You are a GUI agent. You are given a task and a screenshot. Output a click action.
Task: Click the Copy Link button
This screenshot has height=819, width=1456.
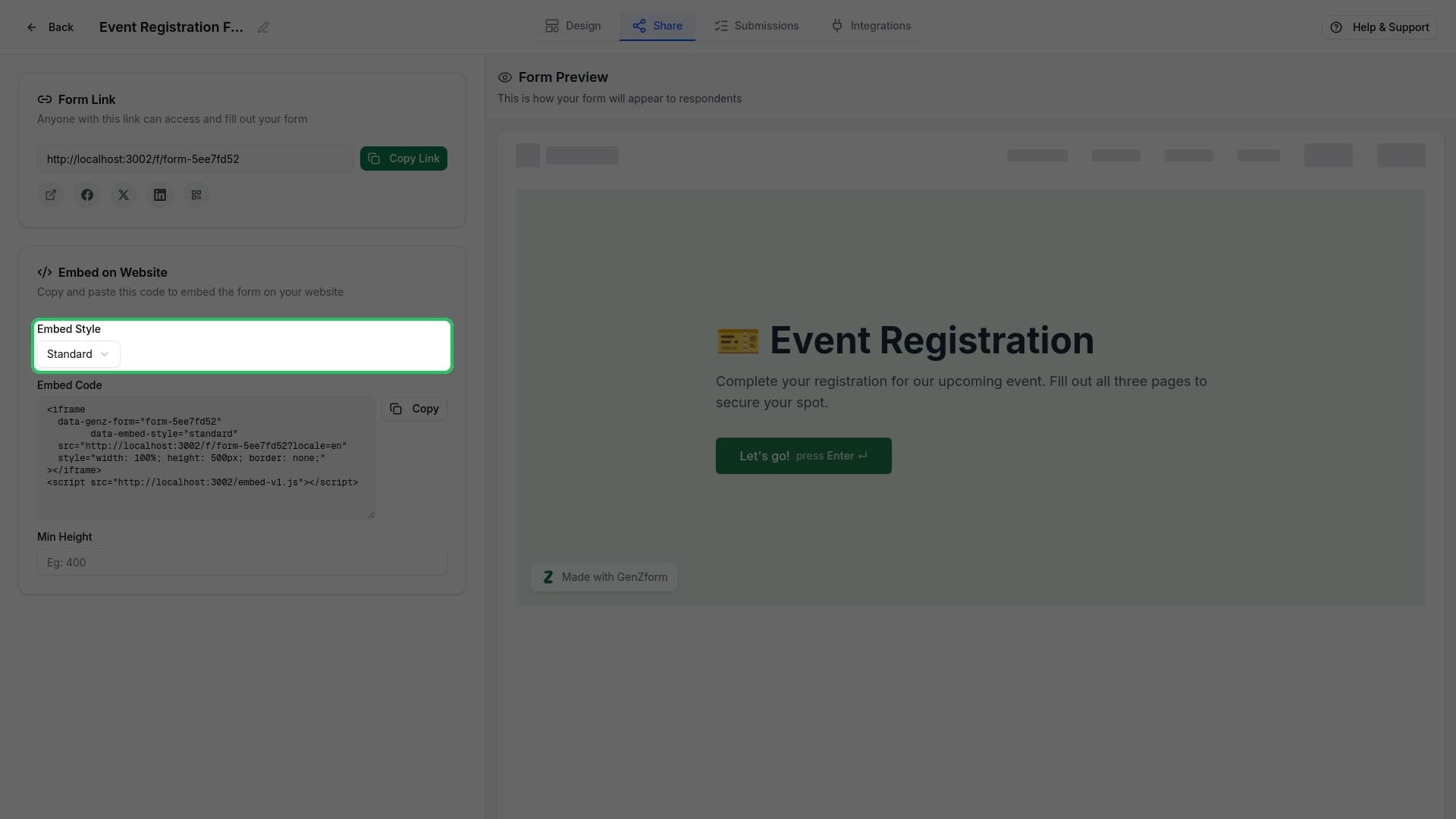(x=403, y=158)
